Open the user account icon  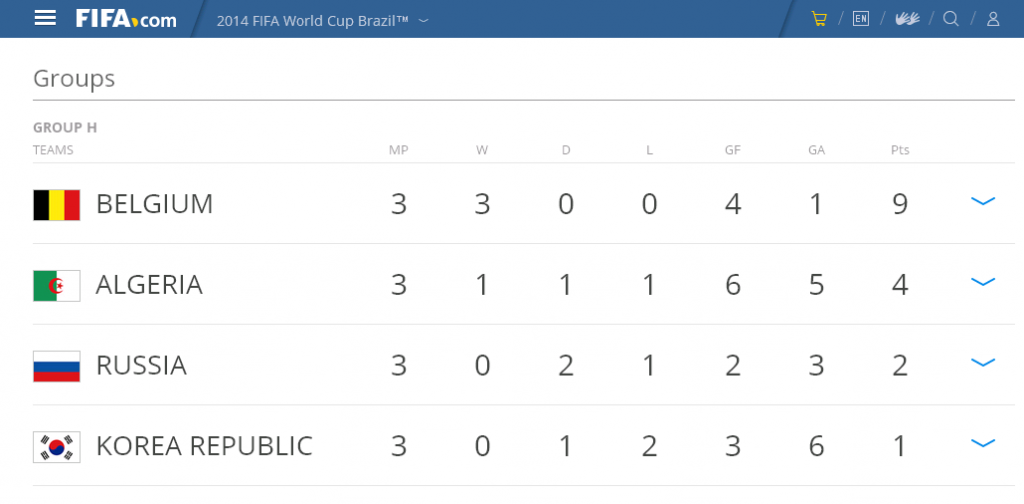tap(993, 18)
